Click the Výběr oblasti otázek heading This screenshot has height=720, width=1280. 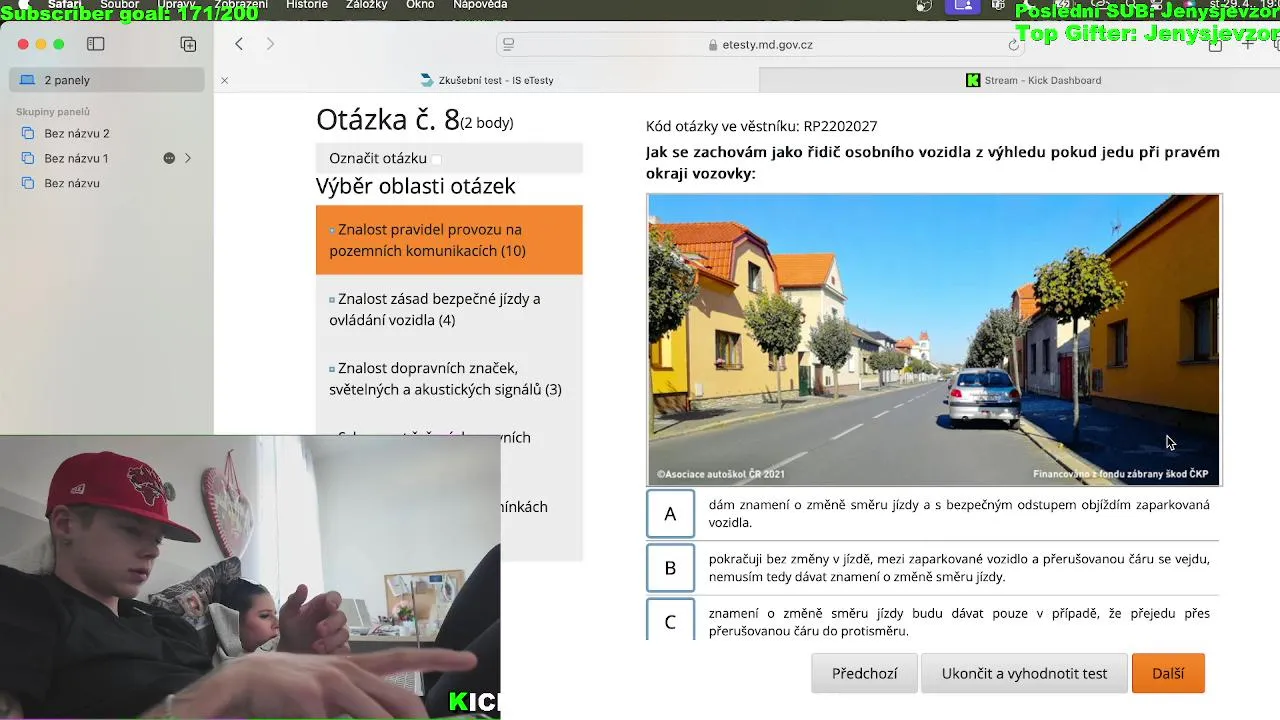416,186
